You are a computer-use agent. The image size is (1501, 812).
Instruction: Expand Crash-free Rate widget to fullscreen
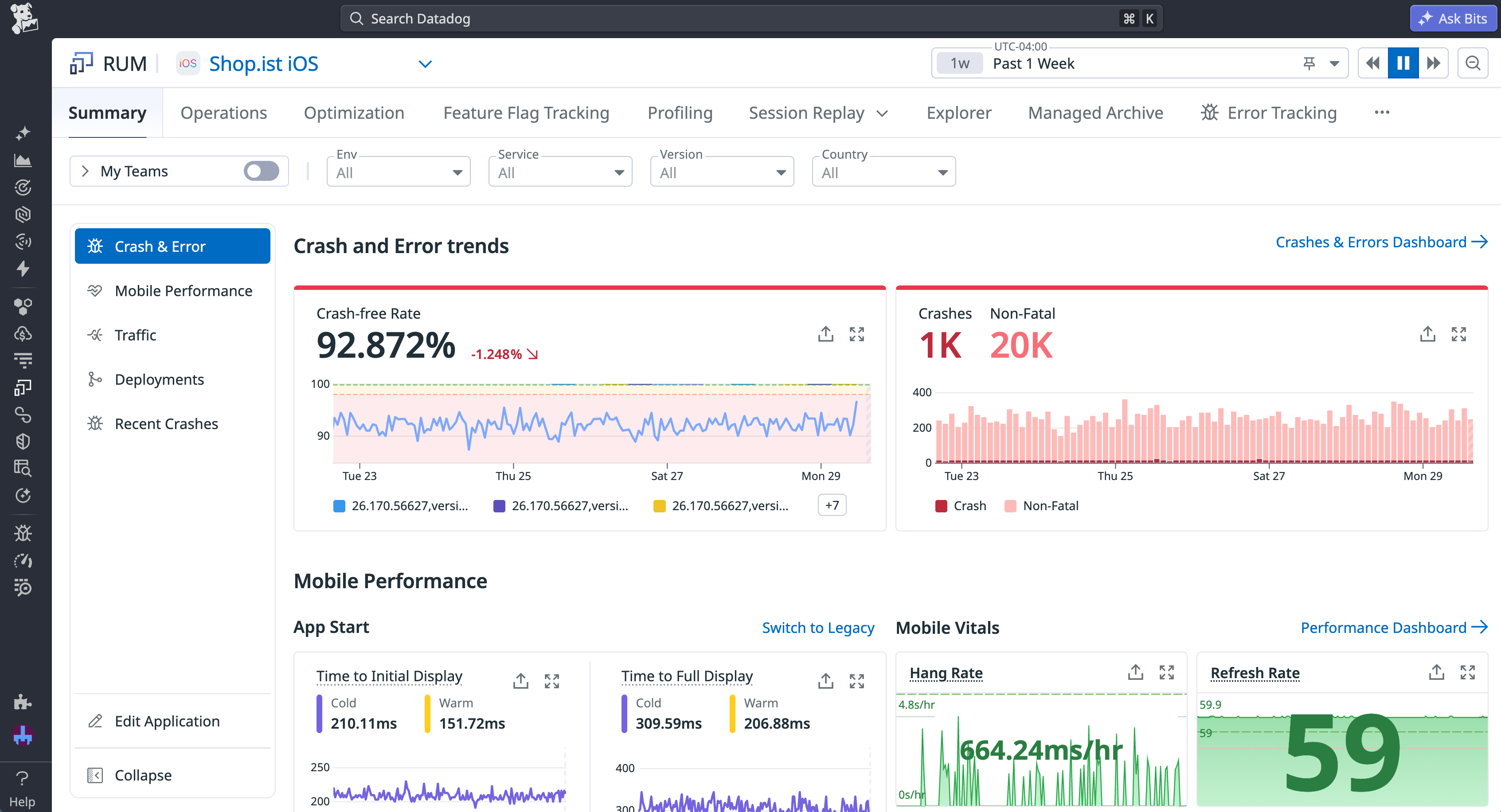[856, 334]
